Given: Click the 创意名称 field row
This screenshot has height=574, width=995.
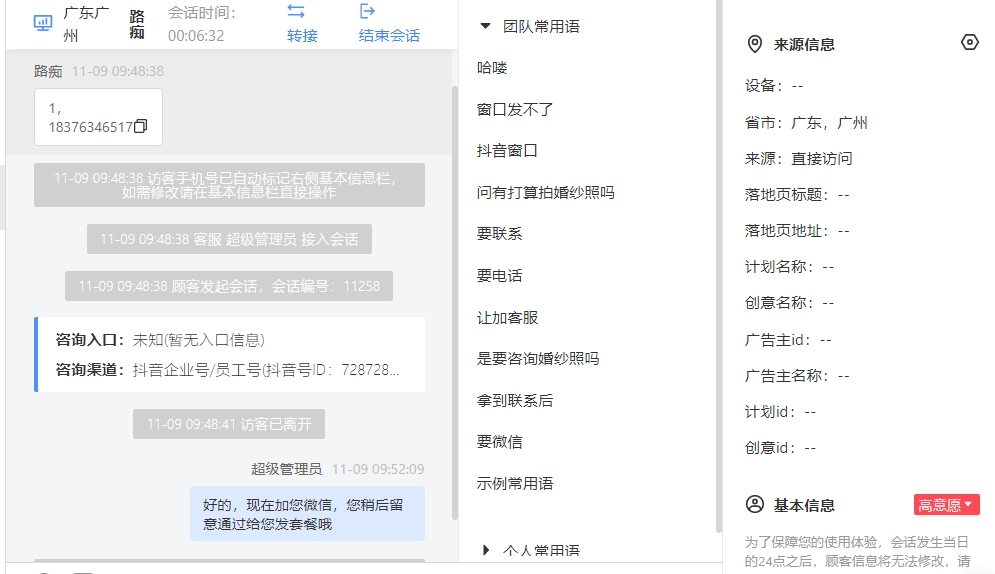Looking at the screenshot, I should 789,303.
